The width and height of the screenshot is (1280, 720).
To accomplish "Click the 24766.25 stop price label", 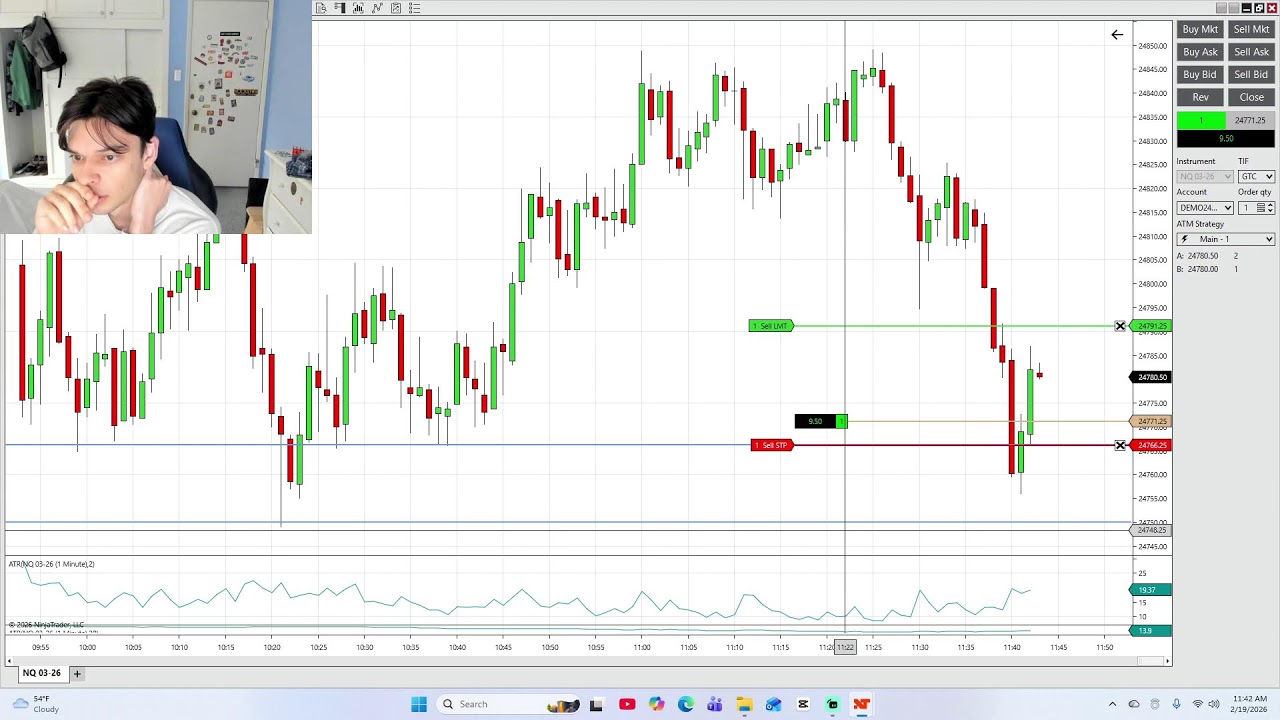I will (1151, 445).
